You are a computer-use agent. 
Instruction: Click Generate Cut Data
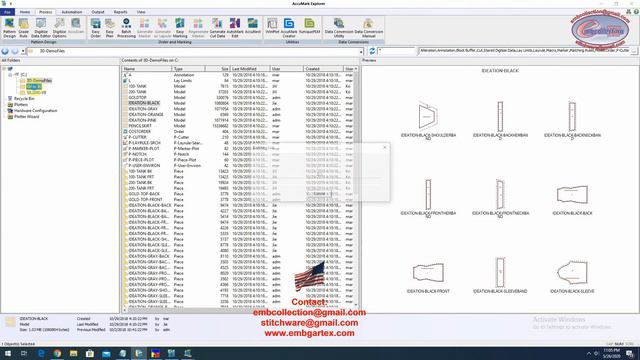point(217,28)
